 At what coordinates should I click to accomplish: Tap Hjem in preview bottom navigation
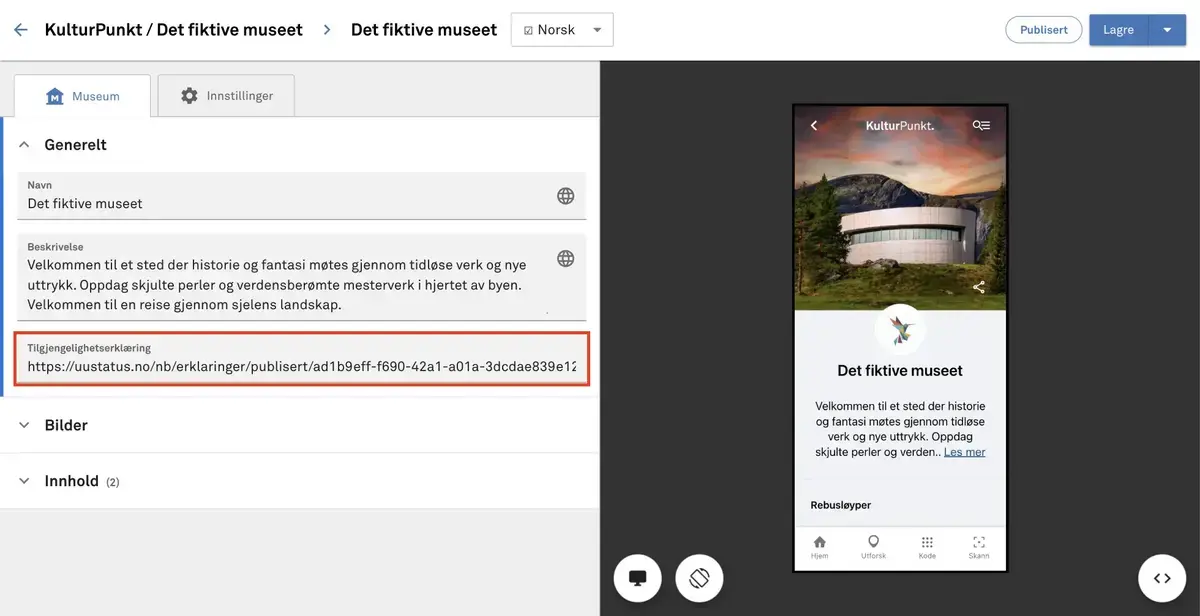click(820, 547)
